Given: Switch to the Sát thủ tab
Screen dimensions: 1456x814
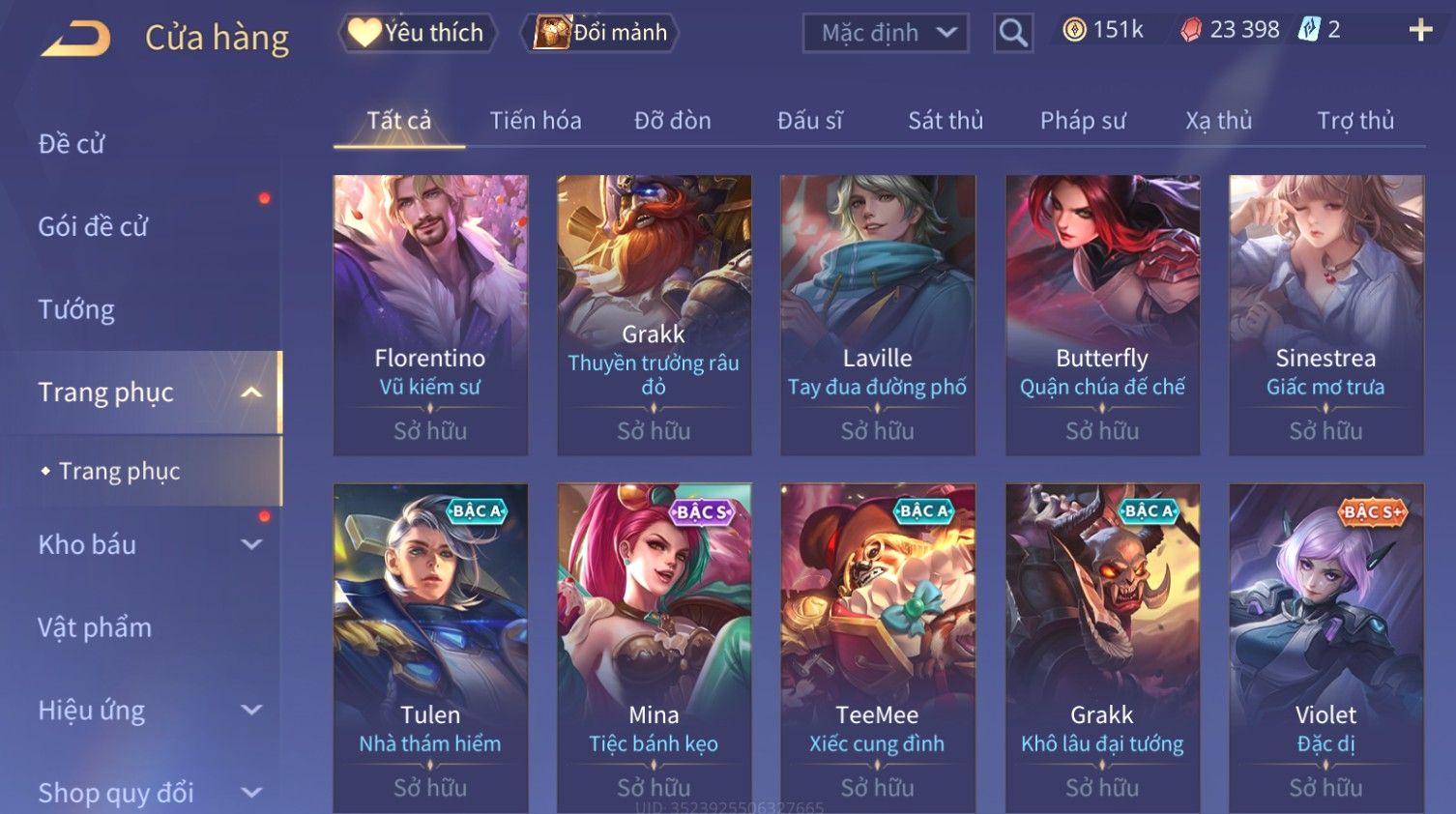Looking at the screenshot, I should pyautogui.click(x=945, y=121).
